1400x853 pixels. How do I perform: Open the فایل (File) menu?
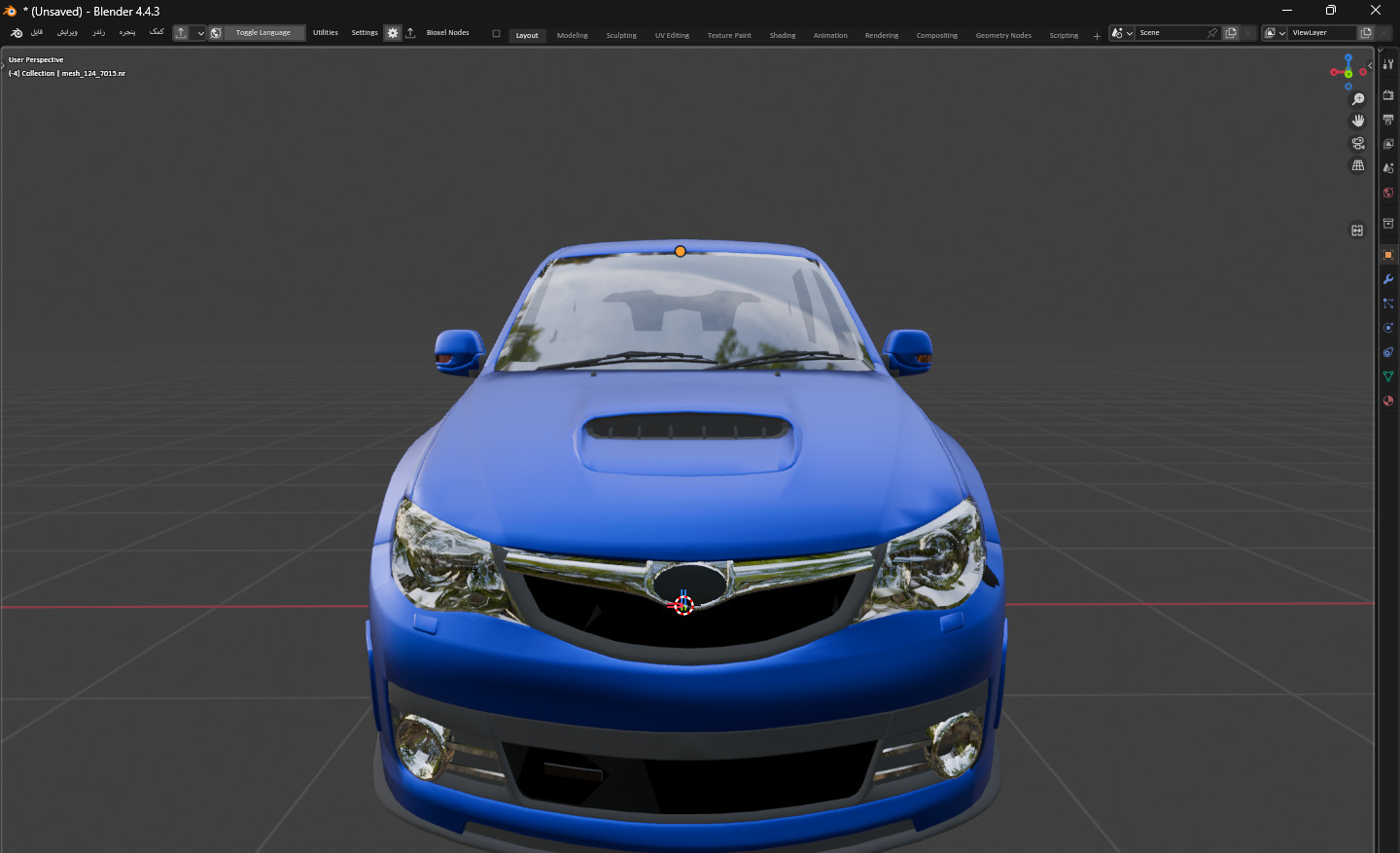(x=37, y=32)
